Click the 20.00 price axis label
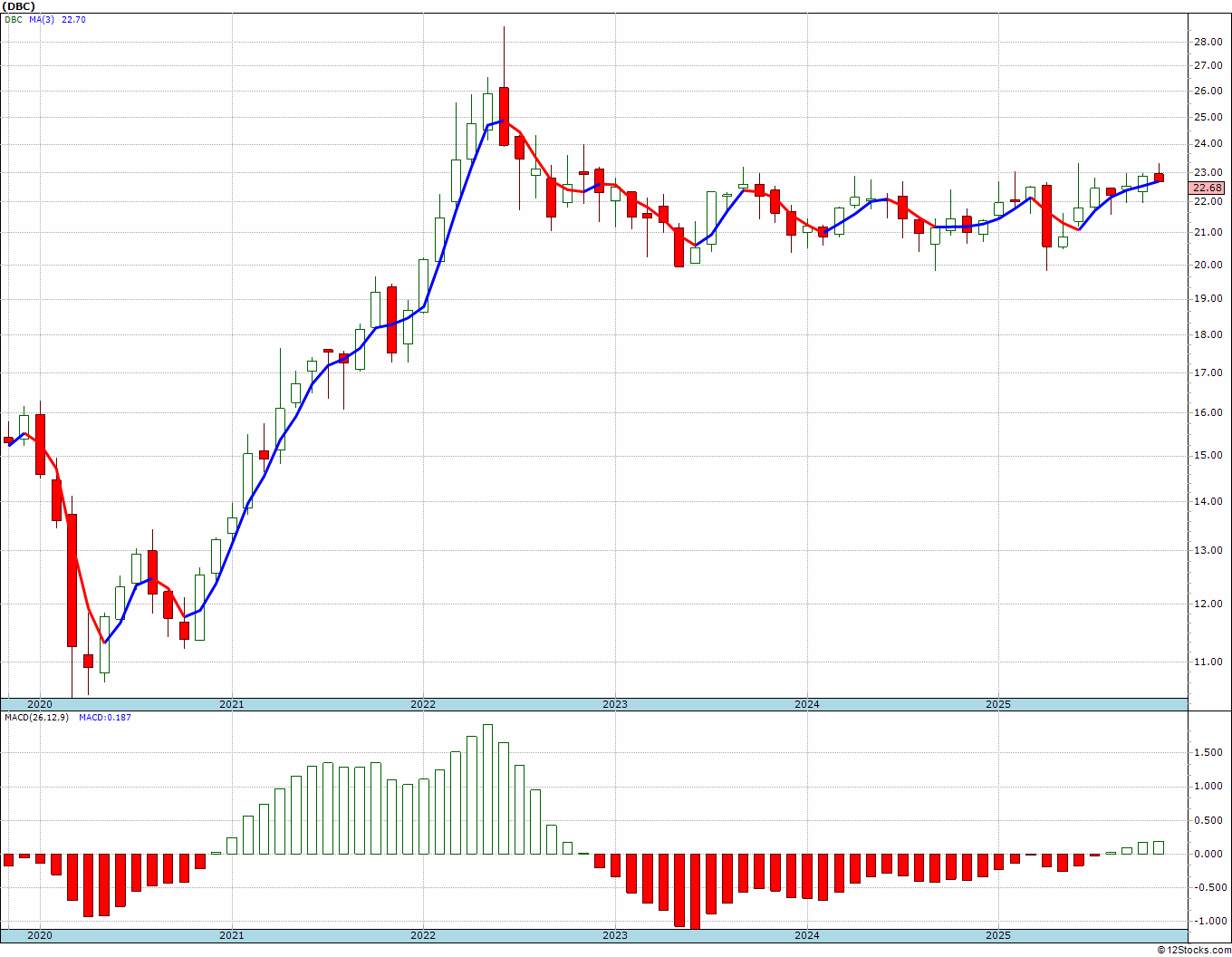Screen dimensions: 1232x957 (x=1208, y=266)
